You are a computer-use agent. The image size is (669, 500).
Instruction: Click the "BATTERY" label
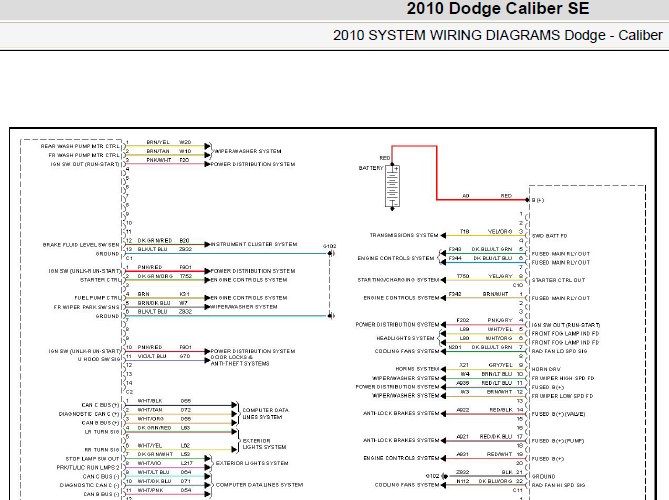coord(371,168)
